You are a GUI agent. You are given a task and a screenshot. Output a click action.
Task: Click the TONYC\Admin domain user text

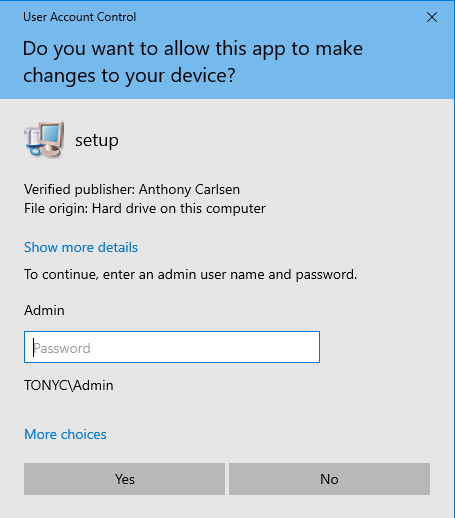69,385
